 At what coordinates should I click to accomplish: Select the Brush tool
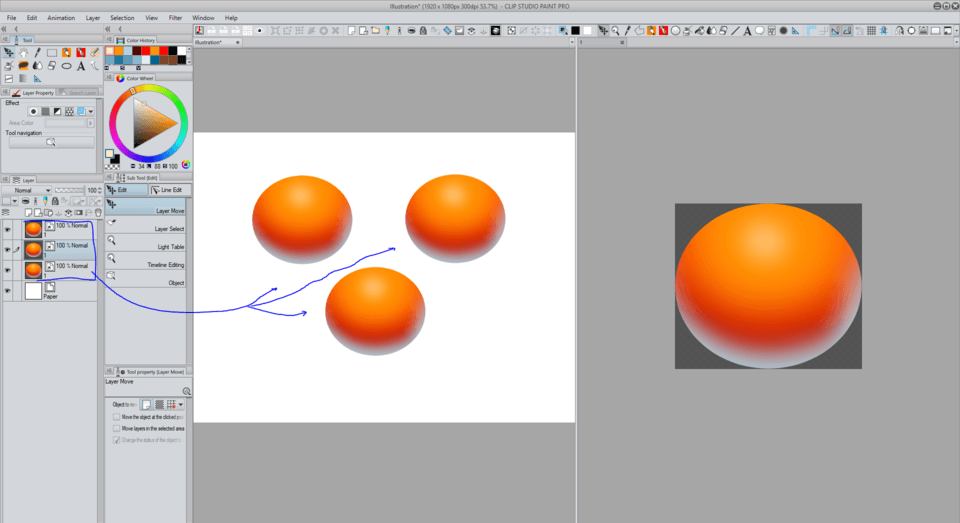[95, 53]
